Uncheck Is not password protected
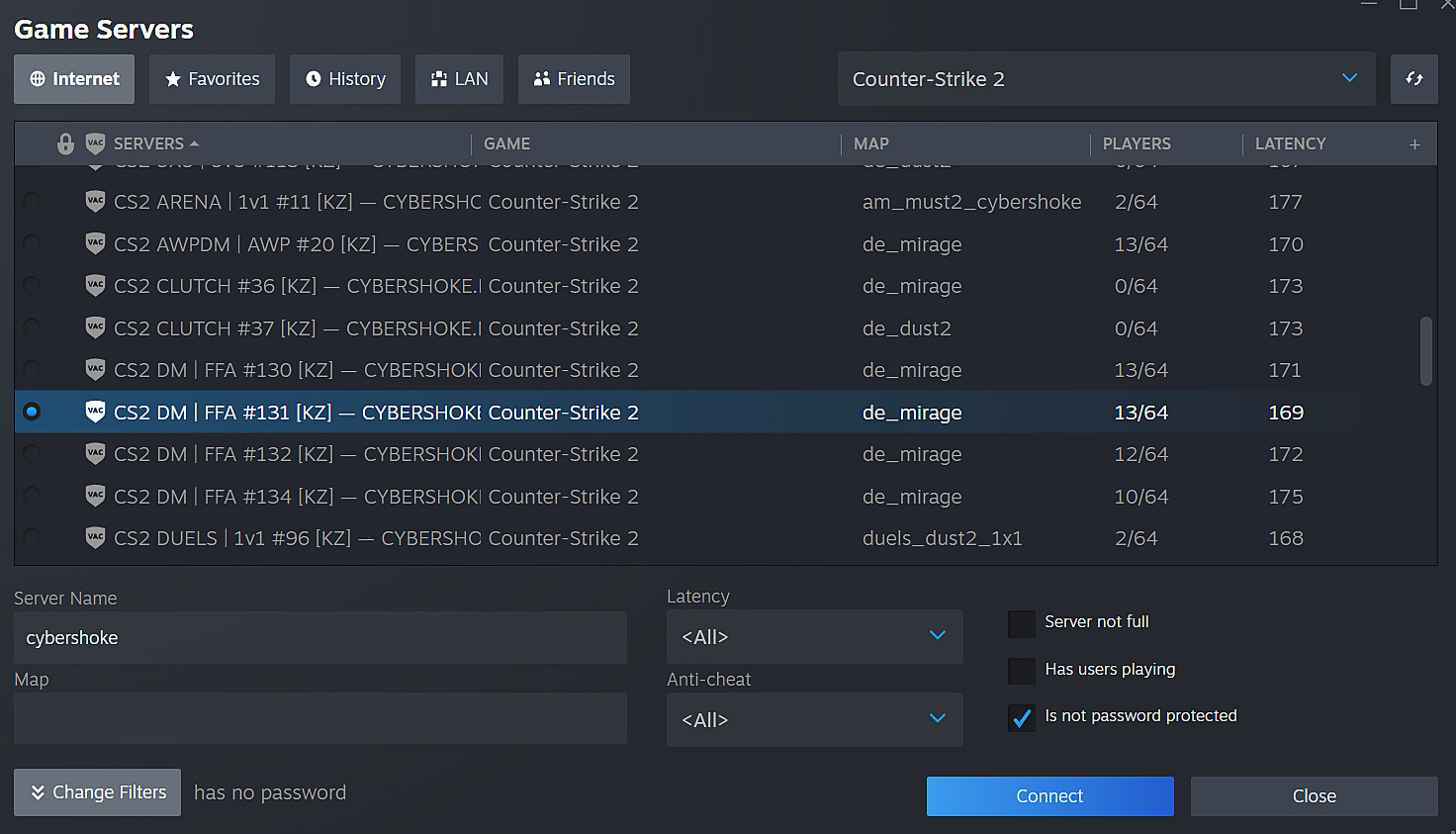The image size is (1456, 834). click(x=1021, y=717)
